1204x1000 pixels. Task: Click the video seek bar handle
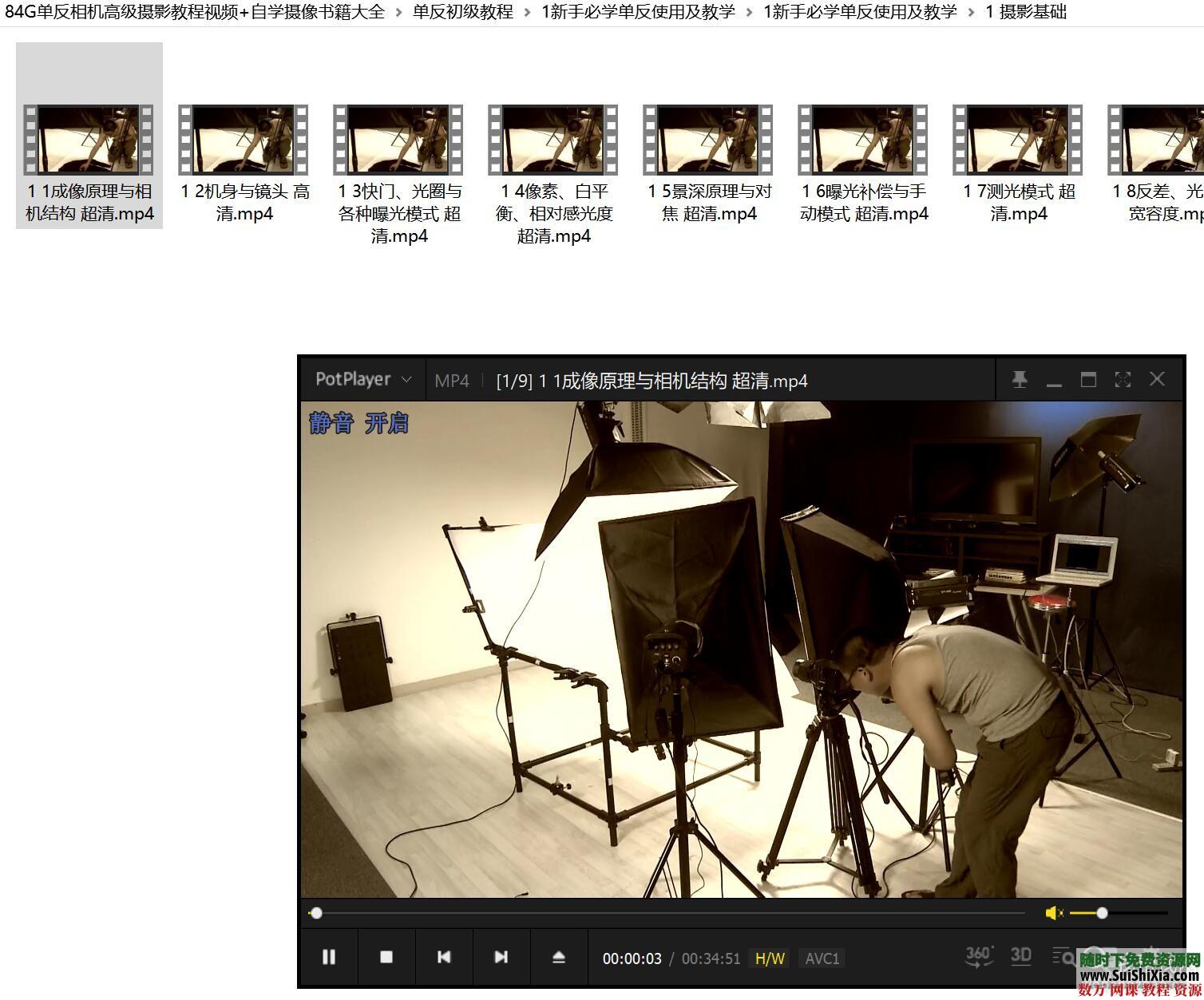pos(316,913)
